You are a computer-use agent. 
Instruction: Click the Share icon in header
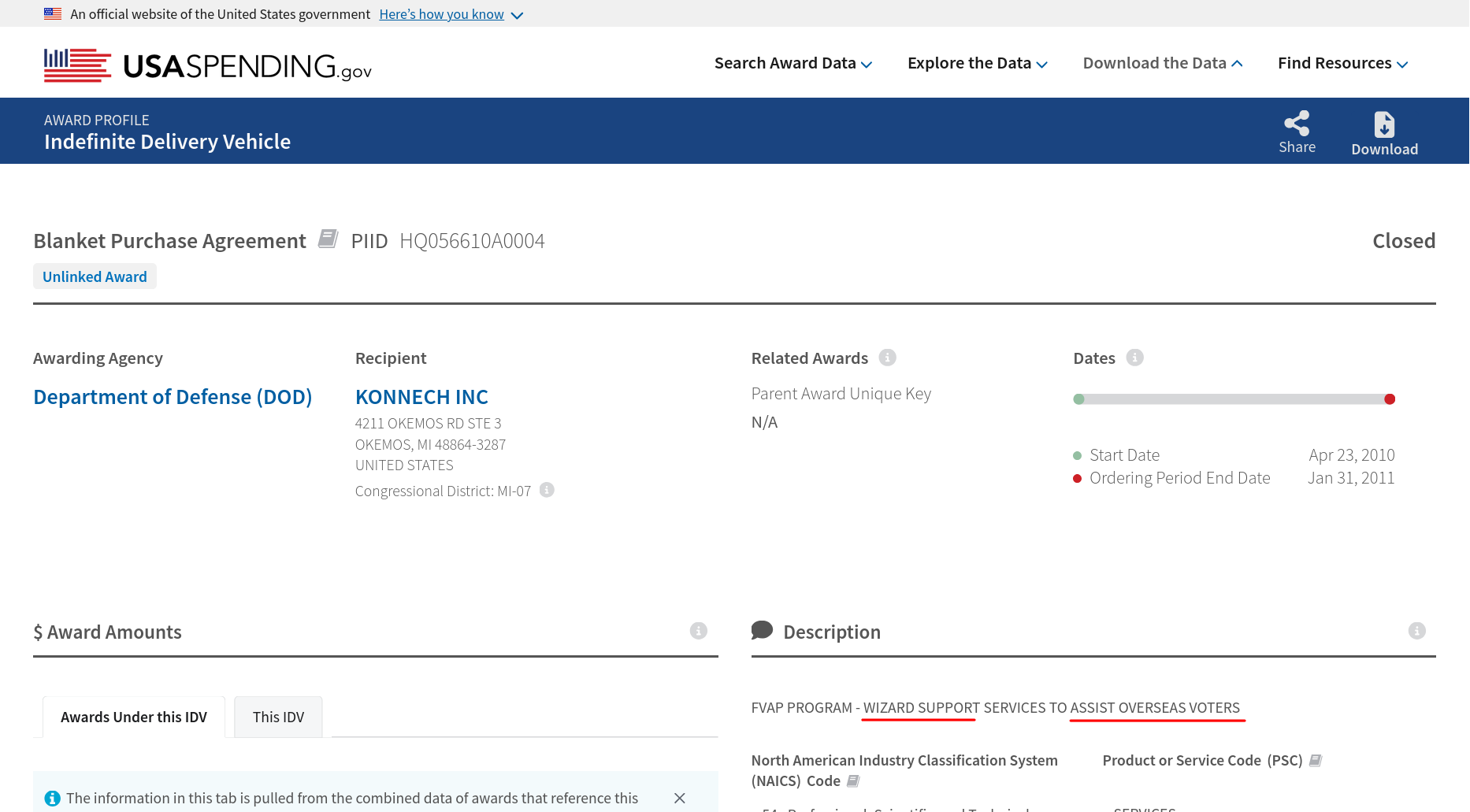click(x=1297, y=124)
